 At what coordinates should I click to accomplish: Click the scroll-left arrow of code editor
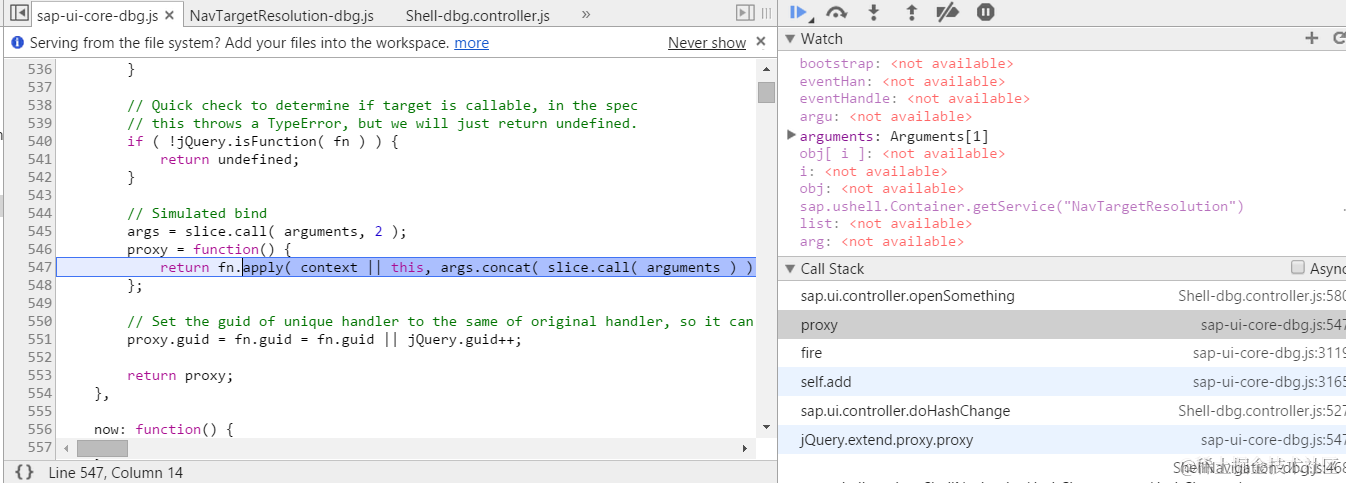point(67,449)
